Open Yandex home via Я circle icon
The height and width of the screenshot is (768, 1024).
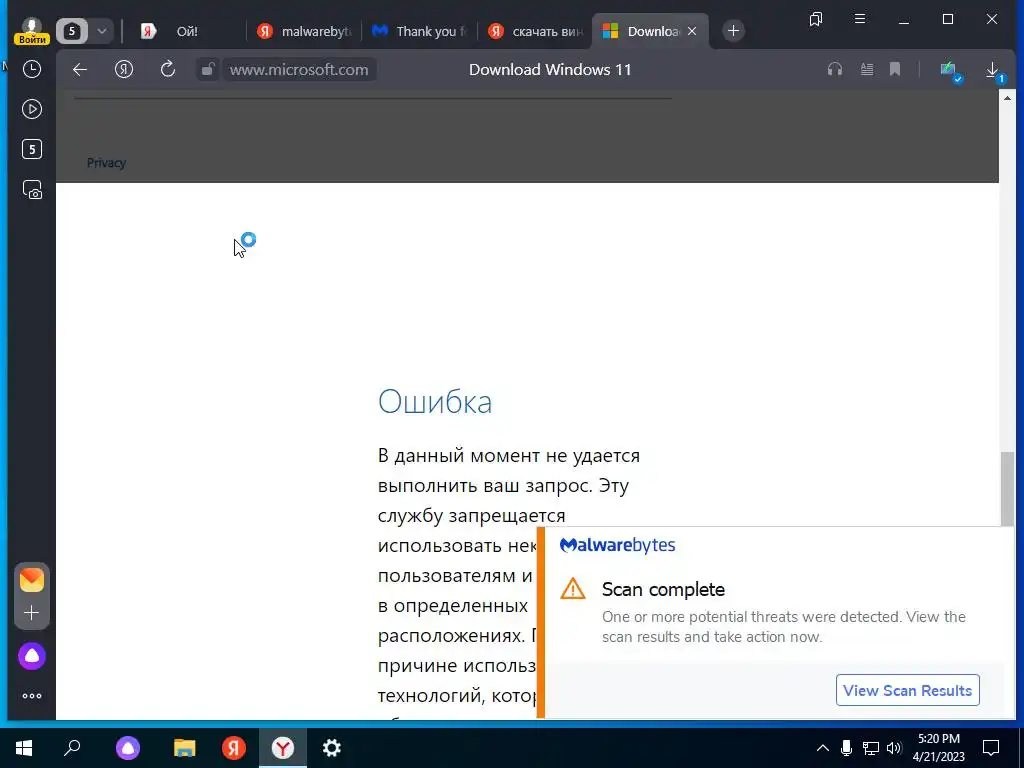[124, 69]
